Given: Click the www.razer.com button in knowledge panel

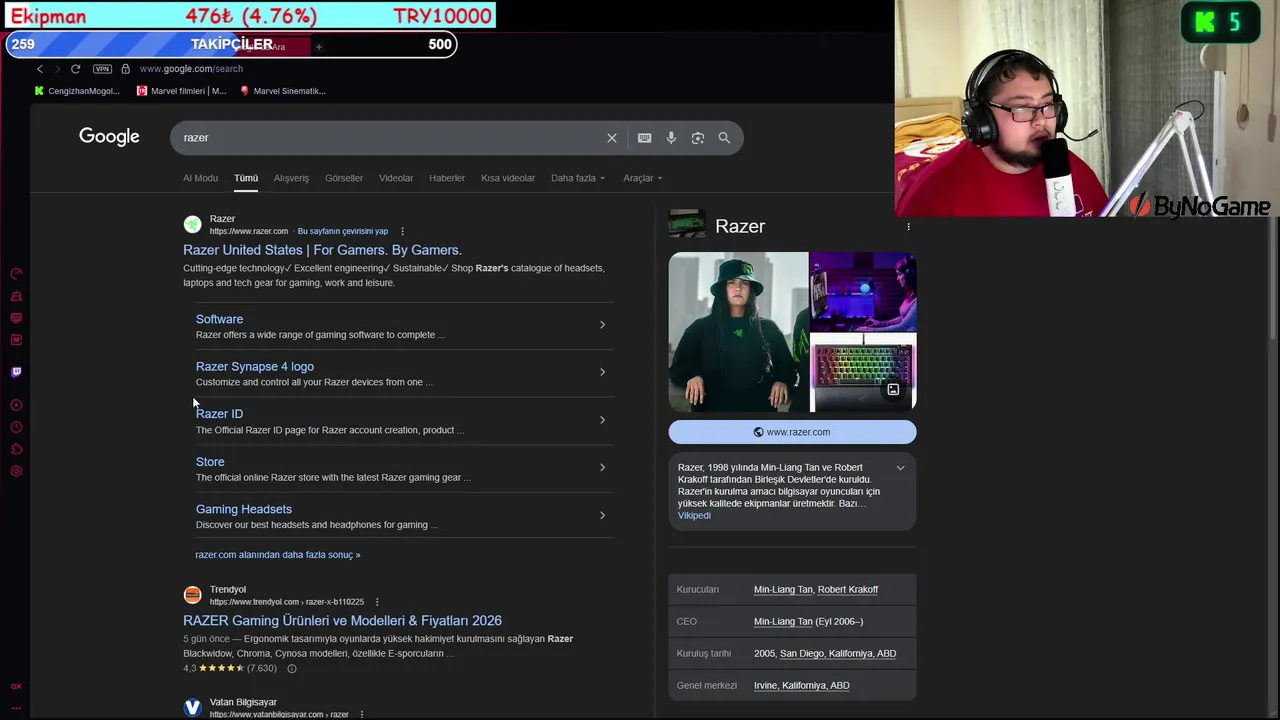Looking at the screenshot, I should [x=792, y=432].
